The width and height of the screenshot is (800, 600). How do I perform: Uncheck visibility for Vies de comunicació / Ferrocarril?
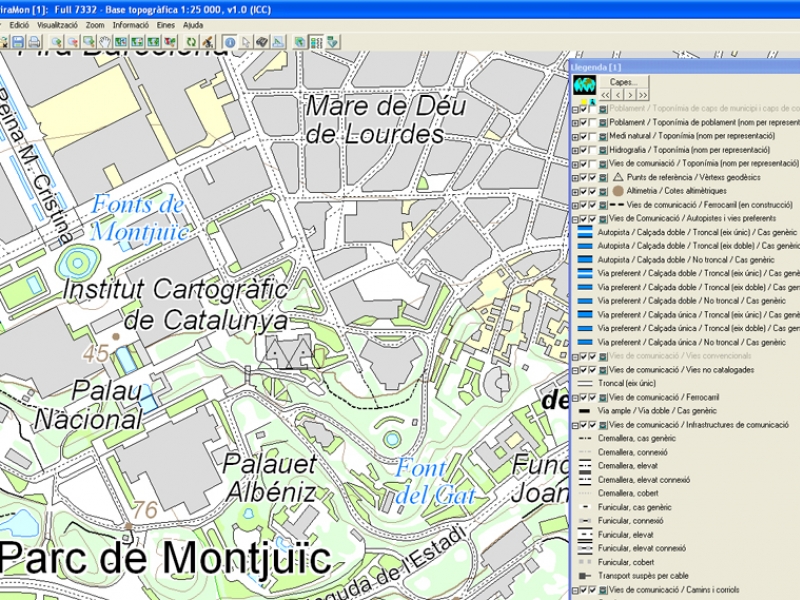[583, 397]
